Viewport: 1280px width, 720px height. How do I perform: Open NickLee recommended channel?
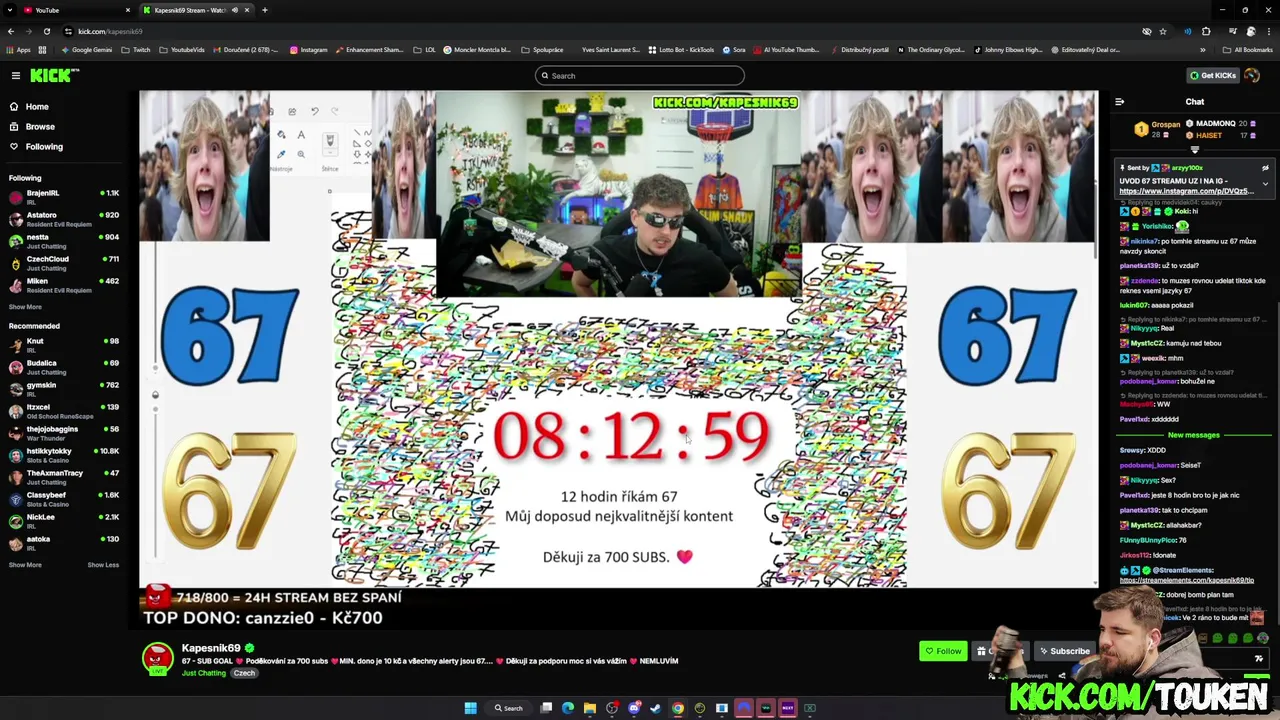pyautogui.click(x=64, y=521)
